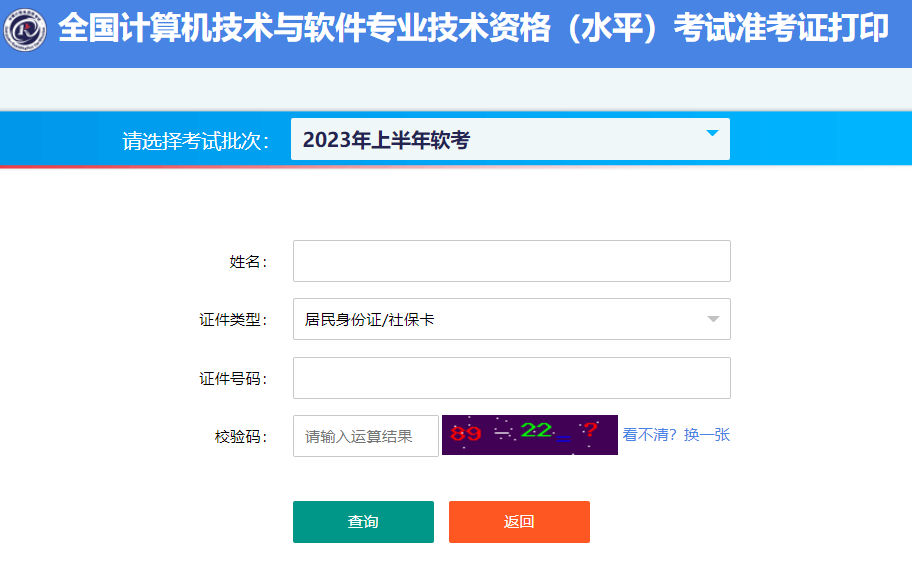The width and height of the screenshot is (912, 570).
Task: Click the circular logo in the header
Action: [24, 30]
